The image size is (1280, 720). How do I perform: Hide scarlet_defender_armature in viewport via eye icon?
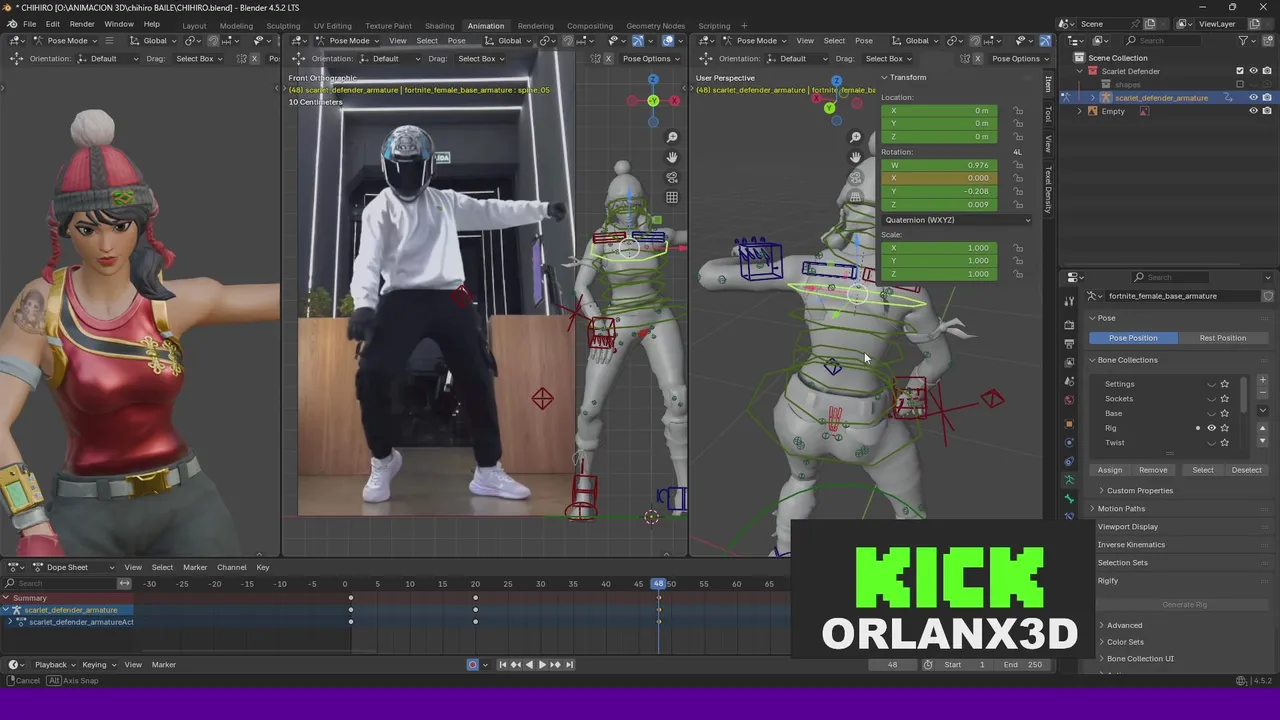(1254, 98)
